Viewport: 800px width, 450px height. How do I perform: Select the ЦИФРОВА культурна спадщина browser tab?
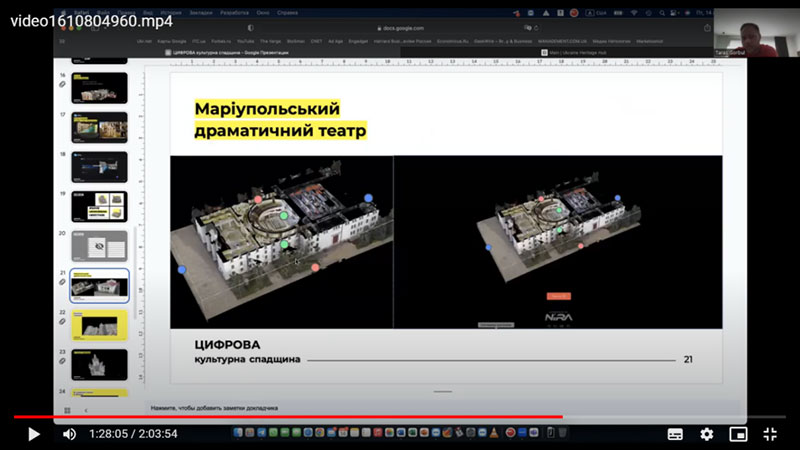tap(228, 51)
